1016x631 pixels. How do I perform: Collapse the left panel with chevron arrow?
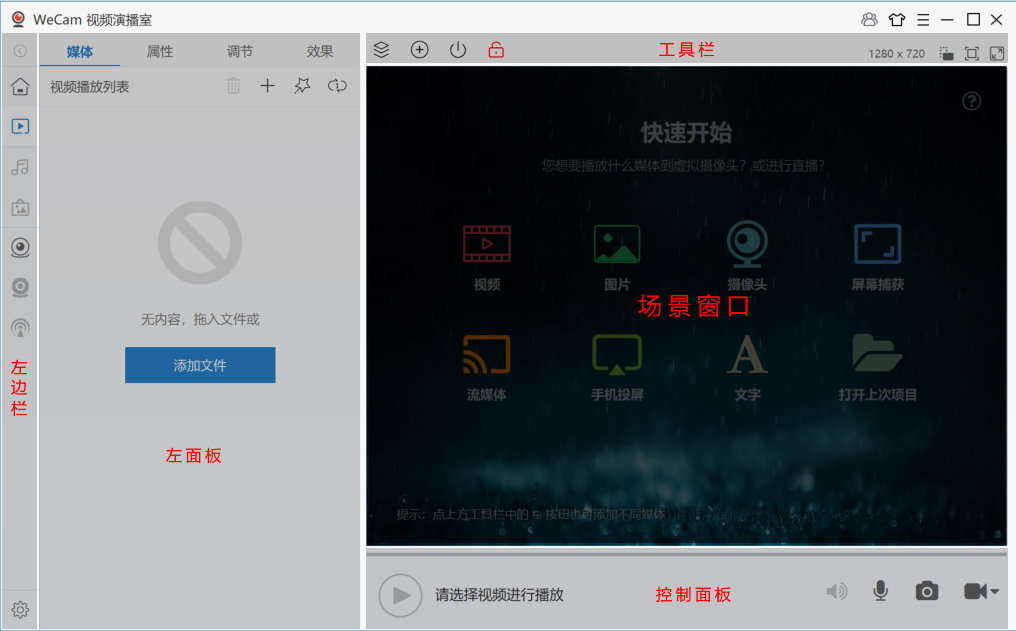(20, 51)
